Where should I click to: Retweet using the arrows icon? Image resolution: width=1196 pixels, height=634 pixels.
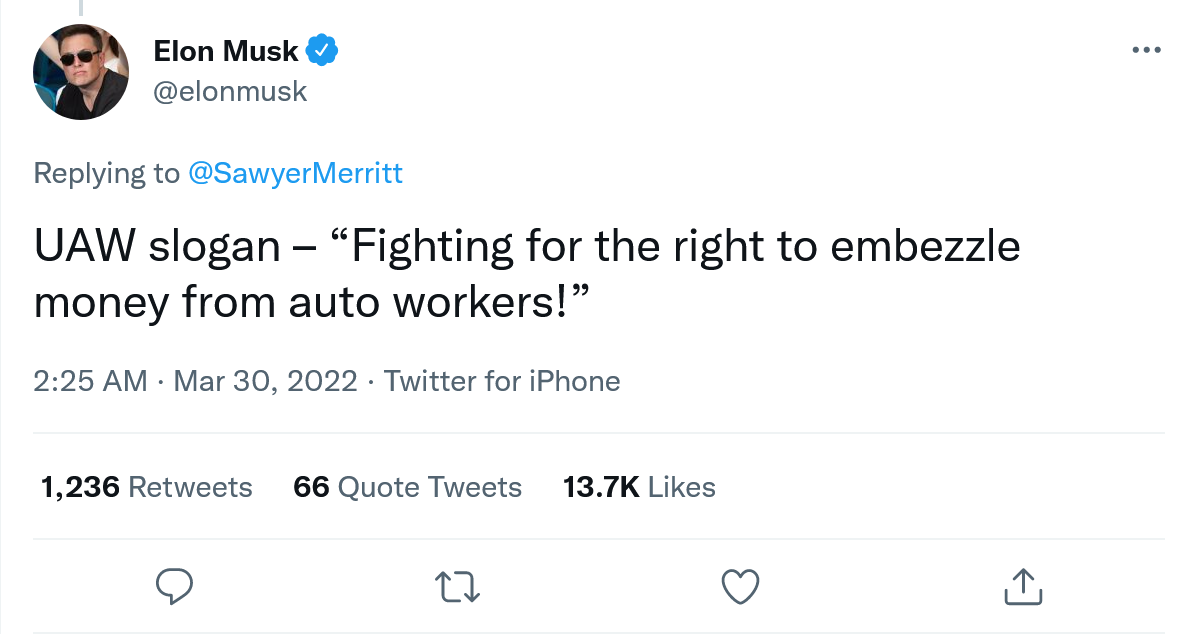pos(457,586)
